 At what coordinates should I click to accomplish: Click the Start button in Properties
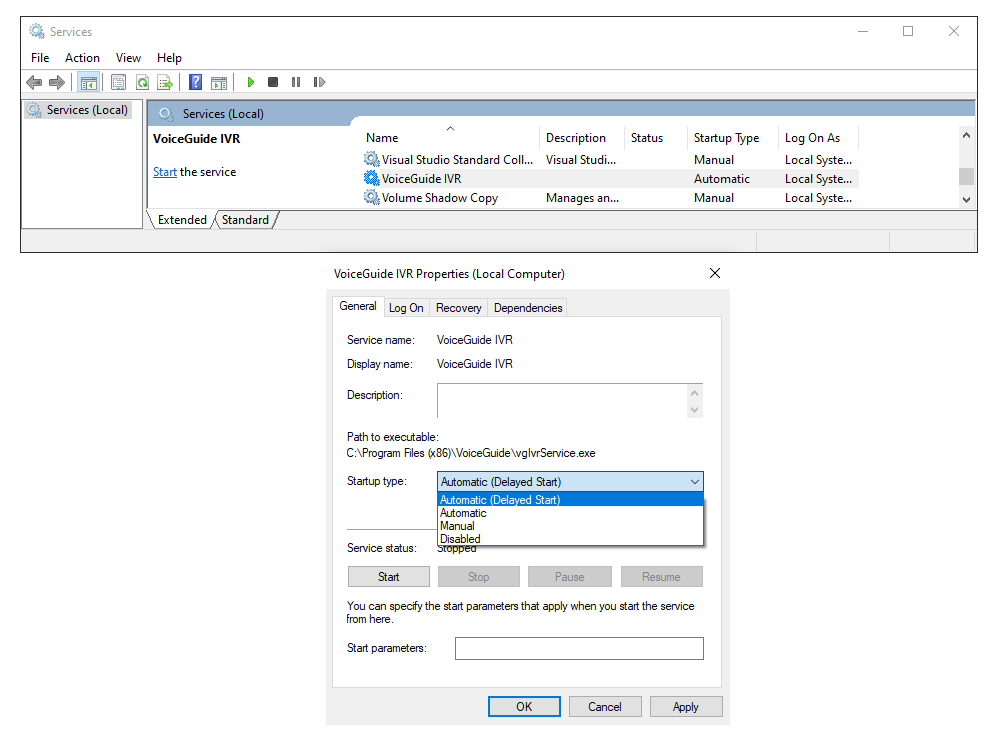tap(389, 577)
